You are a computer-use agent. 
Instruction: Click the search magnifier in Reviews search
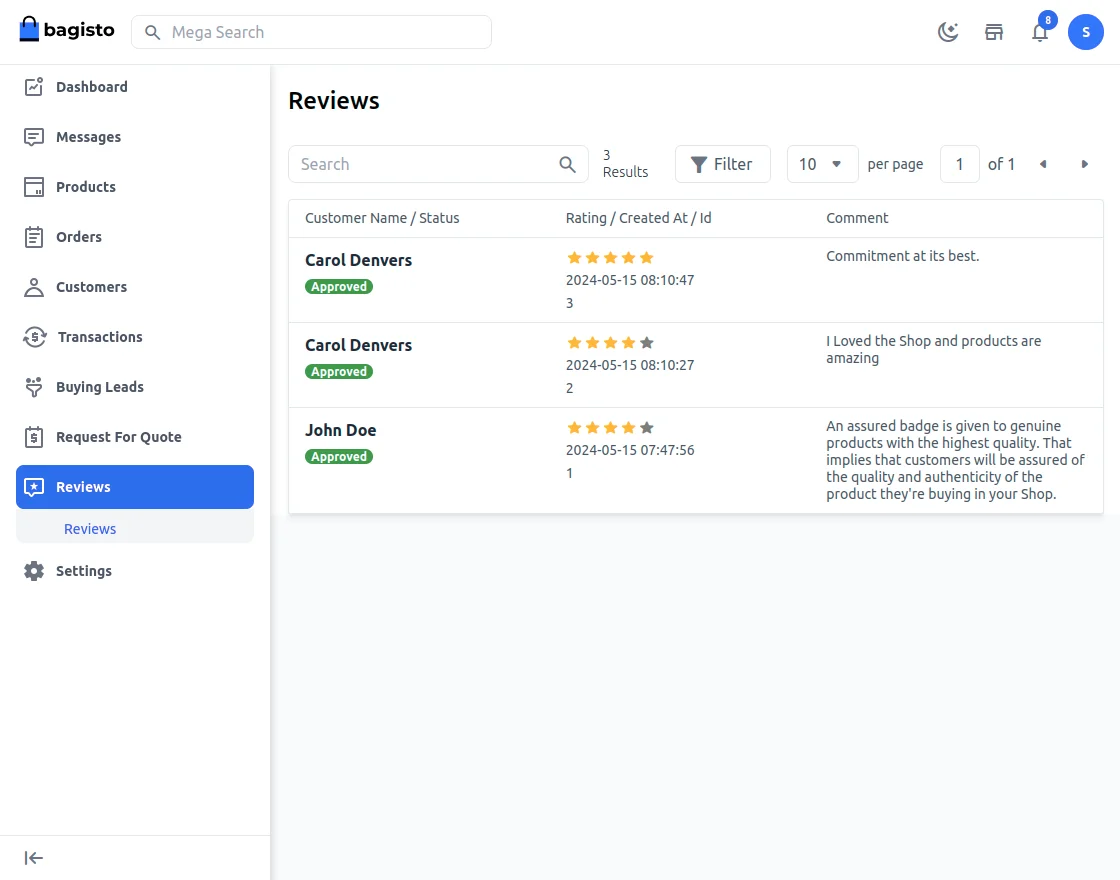[567, 164]
